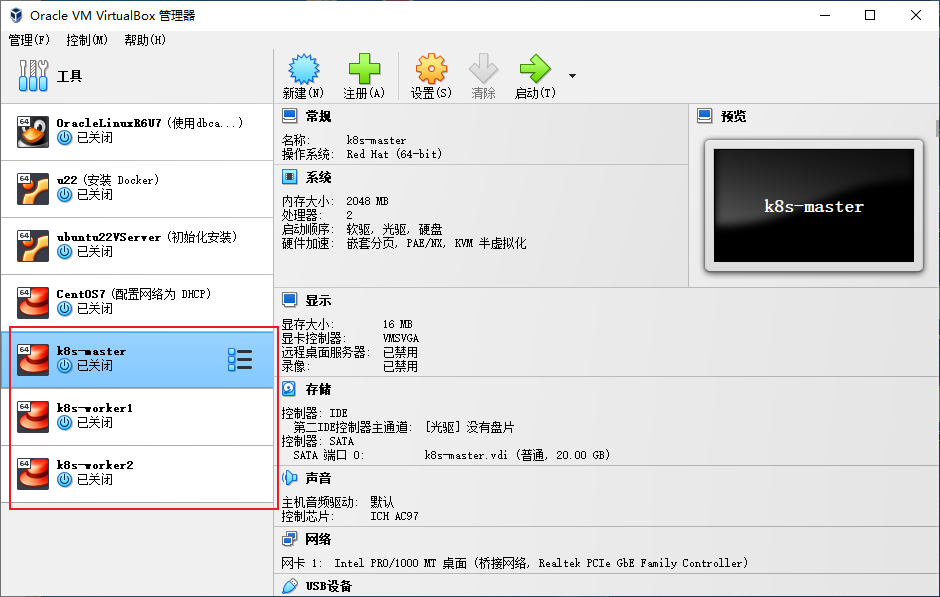This screenshot has height=597, width=940.
Task: Select the ubuntu22VServer VM icon
Action: click(32, 246)
